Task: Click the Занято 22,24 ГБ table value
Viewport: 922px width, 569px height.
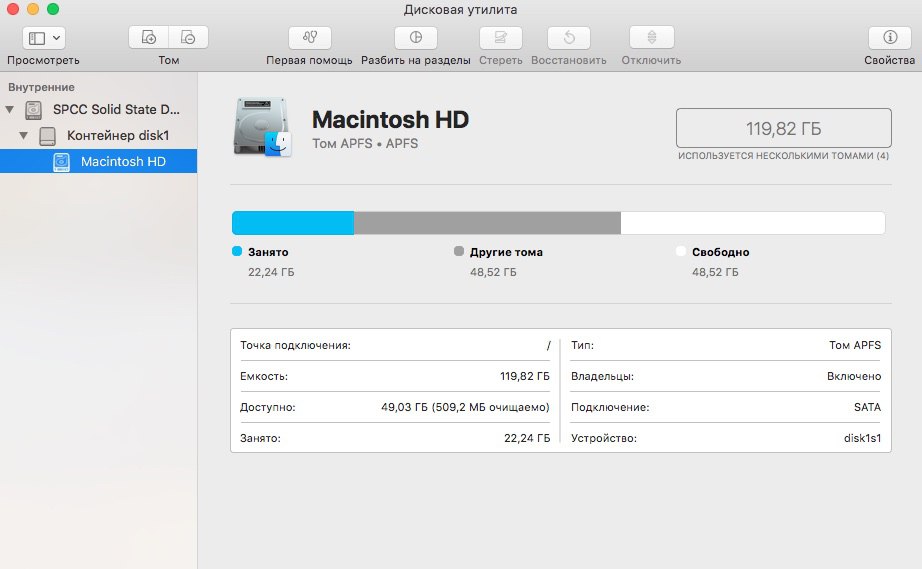Action: (x=527, y=438)
